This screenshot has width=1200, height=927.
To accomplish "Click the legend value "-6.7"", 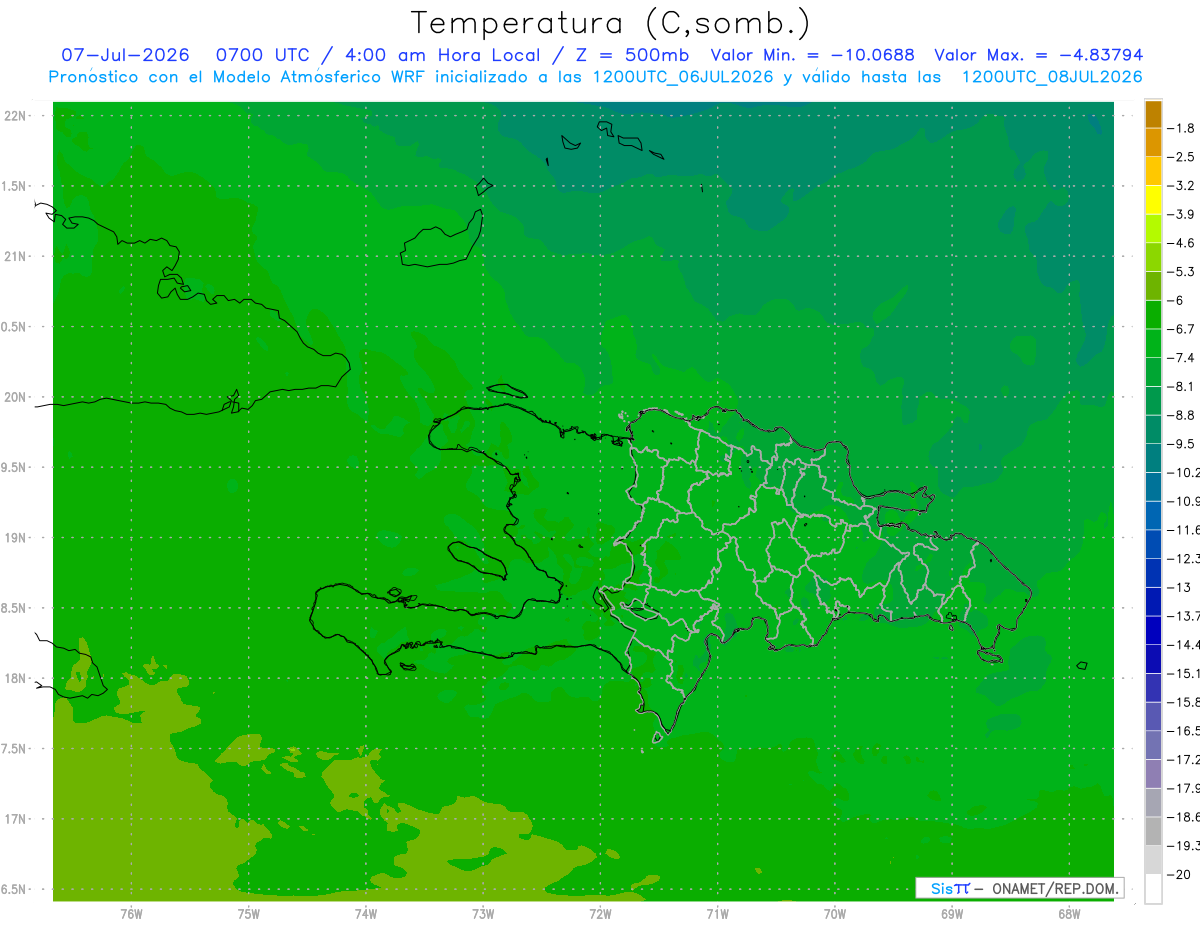I will tap(1181, 329).
